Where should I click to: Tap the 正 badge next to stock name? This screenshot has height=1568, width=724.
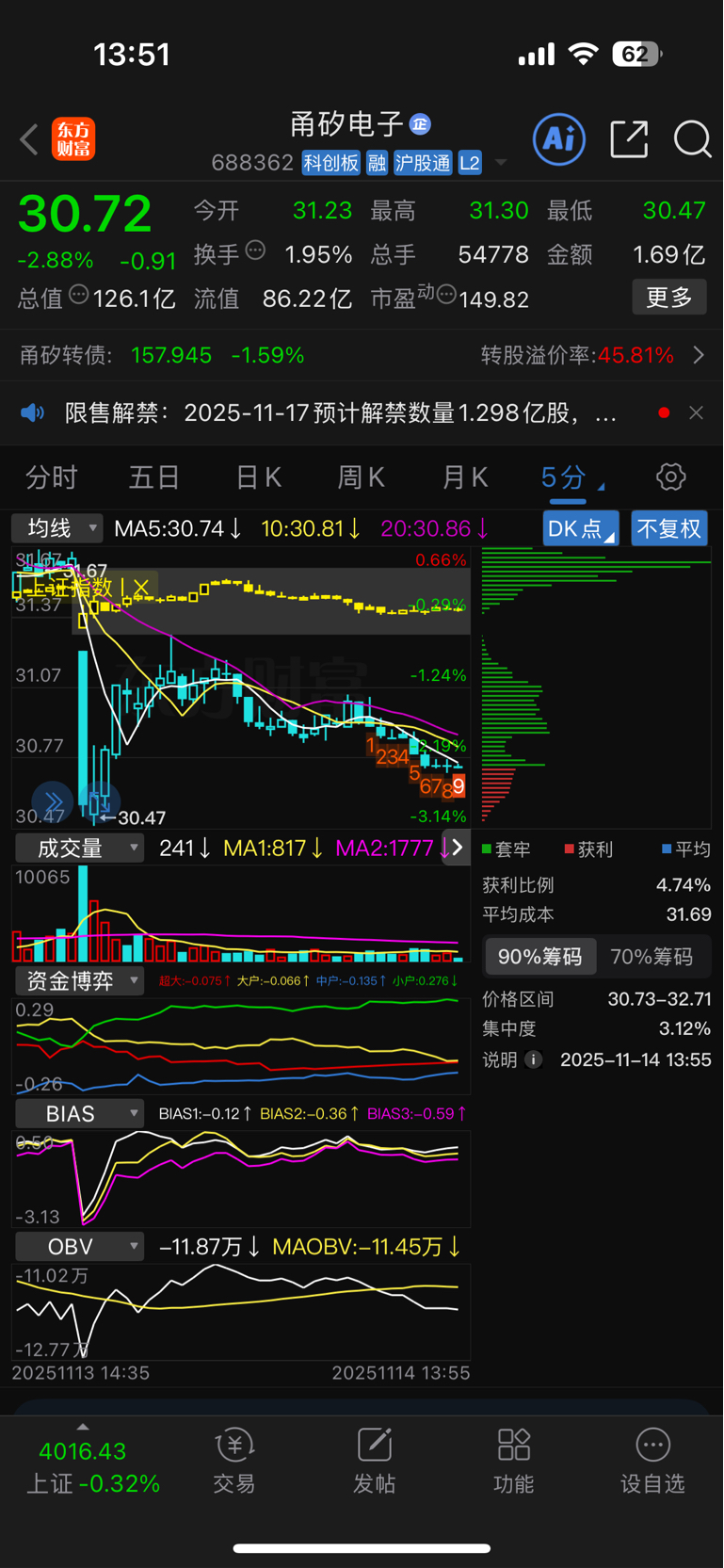pyautogui.click(x=420, y=123)
